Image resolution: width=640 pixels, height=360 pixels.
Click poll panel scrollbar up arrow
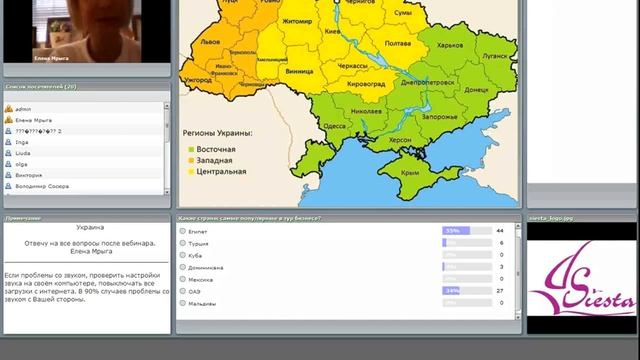pos(518,226)
